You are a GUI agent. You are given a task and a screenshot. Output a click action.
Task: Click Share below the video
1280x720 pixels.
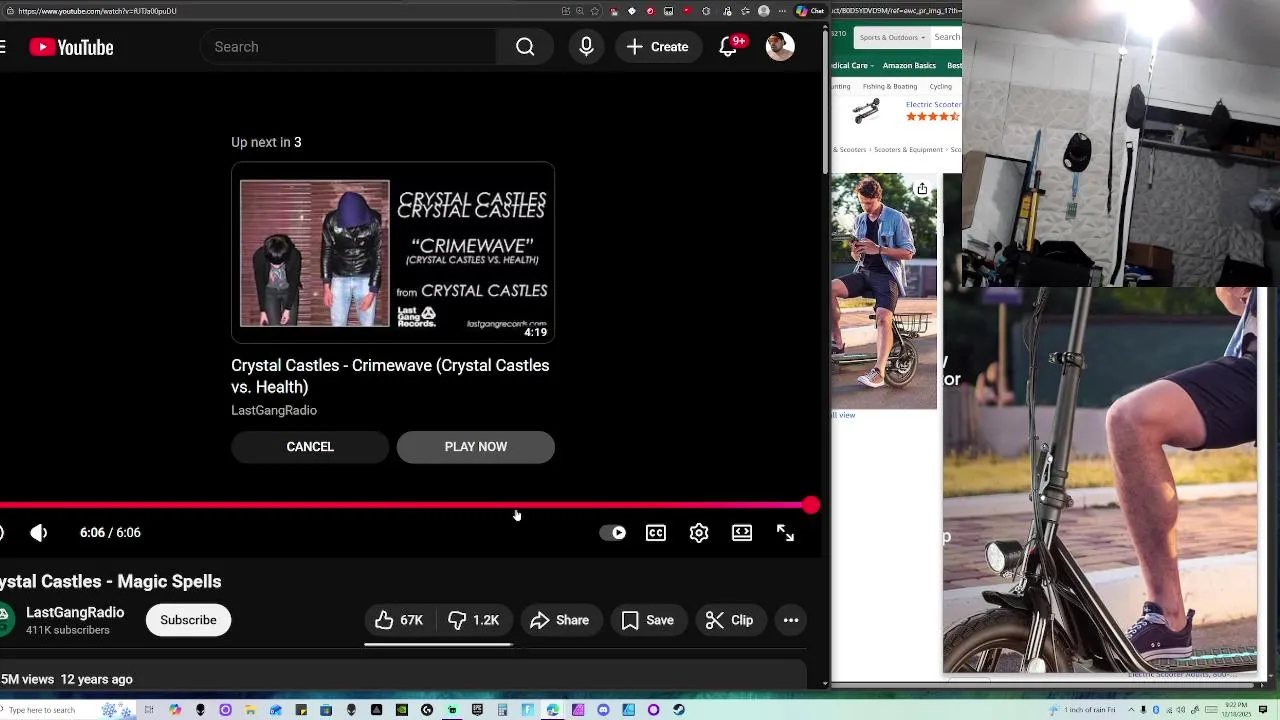click(x=560, y=620)
